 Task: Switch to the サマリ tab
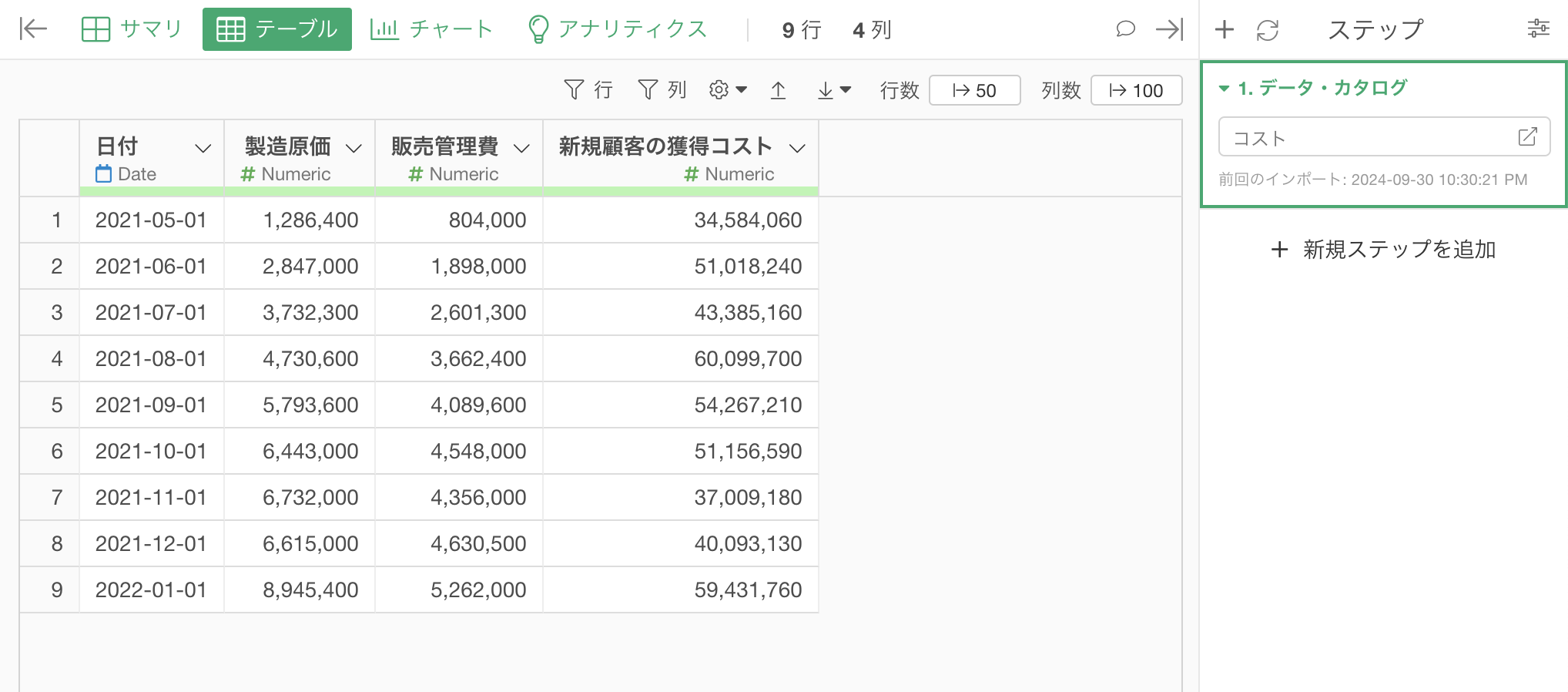point(132,29)
